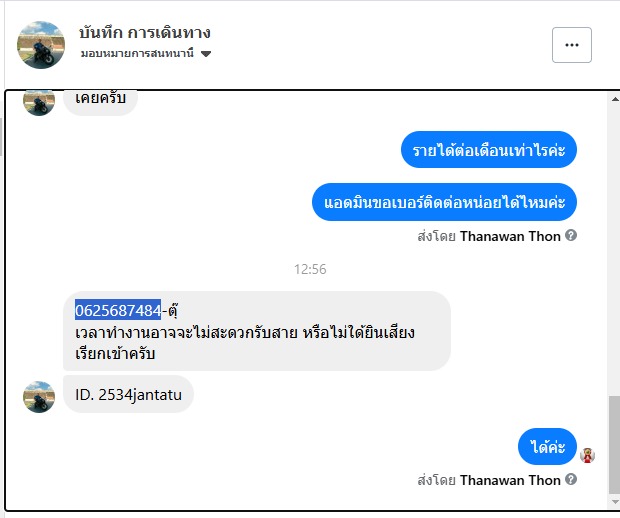Click the chat scrollbar thumb
The width and height of the screenshot is (620, 518).
[x=614, y=445]
